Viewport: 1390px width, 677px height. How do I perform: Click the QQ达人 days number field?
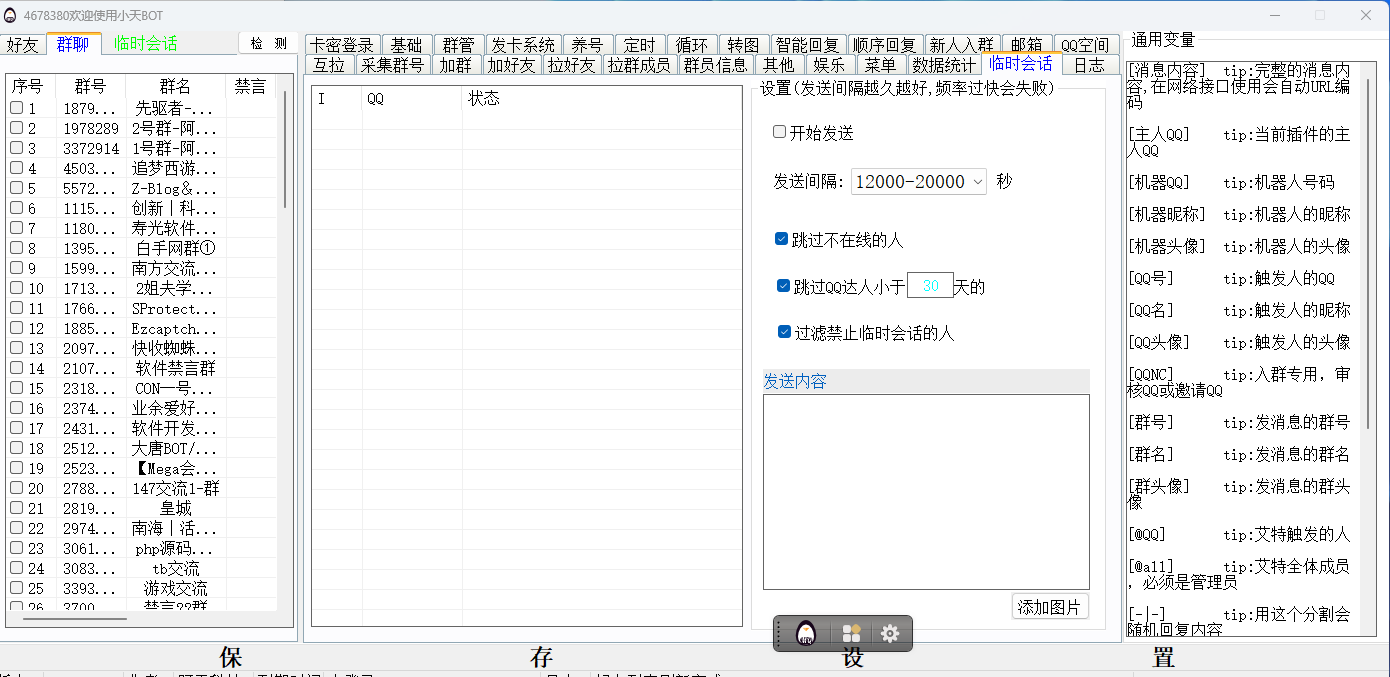(930, 286)
